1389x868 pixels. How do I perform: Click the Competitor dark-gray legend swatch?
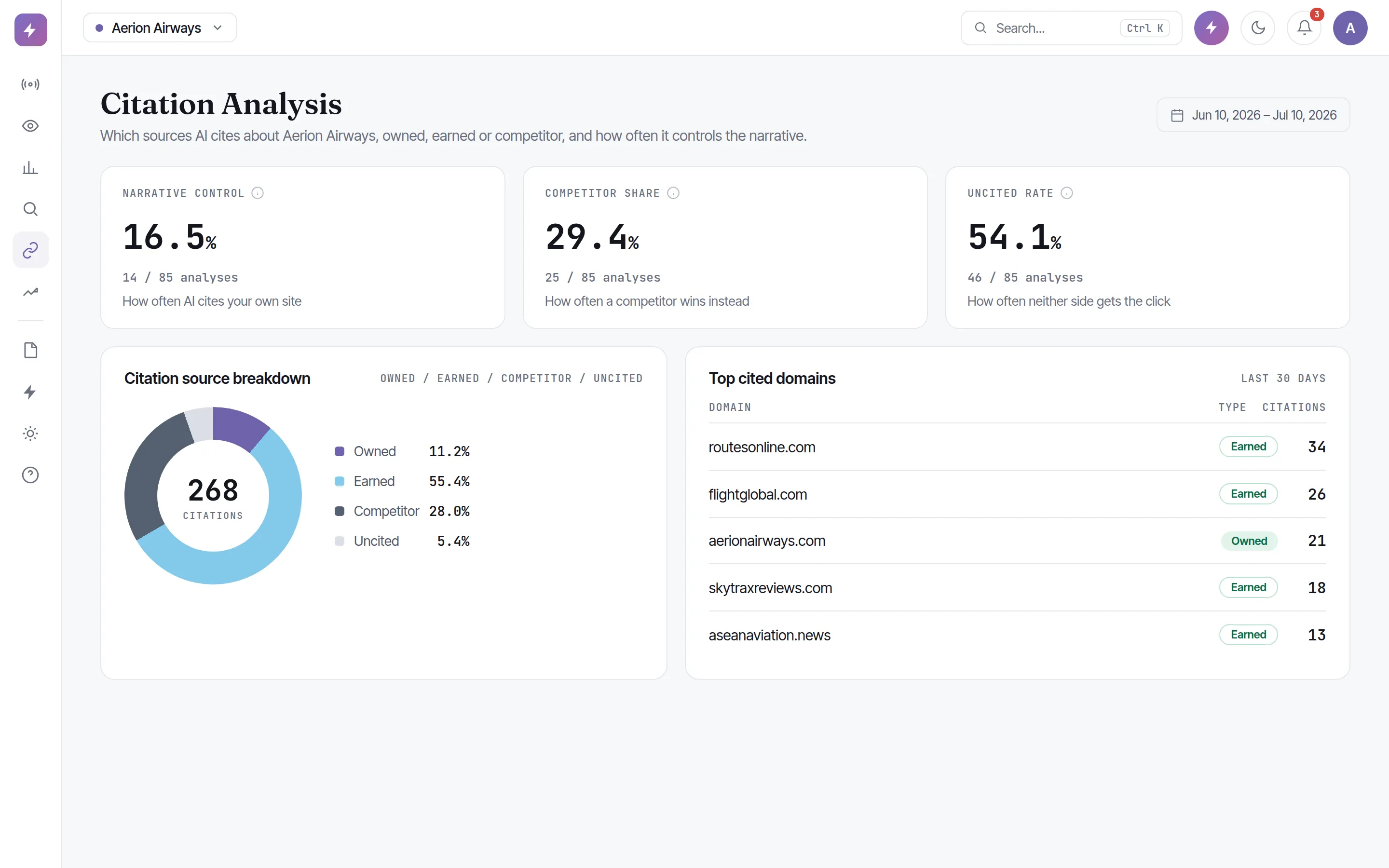339,511
